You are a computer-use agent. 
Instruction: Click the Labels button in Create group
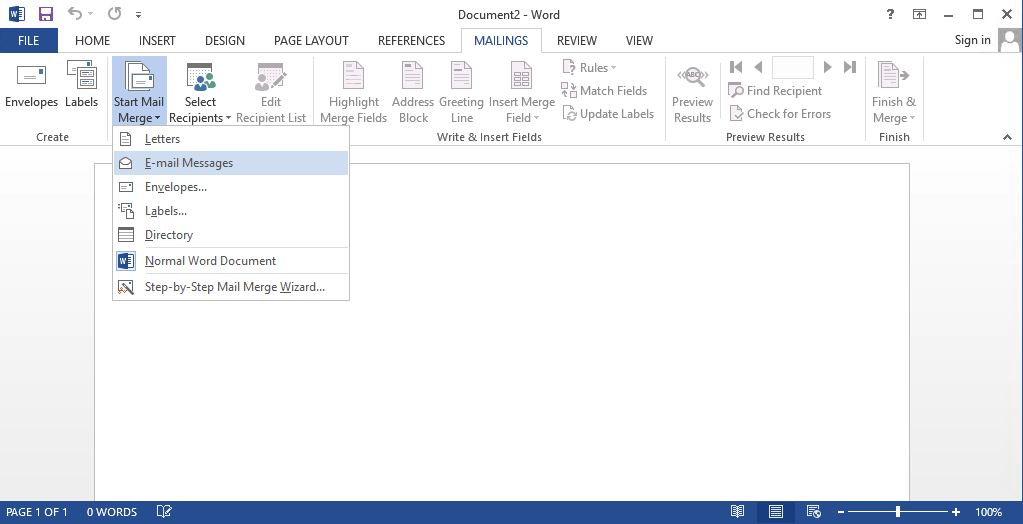82,85
